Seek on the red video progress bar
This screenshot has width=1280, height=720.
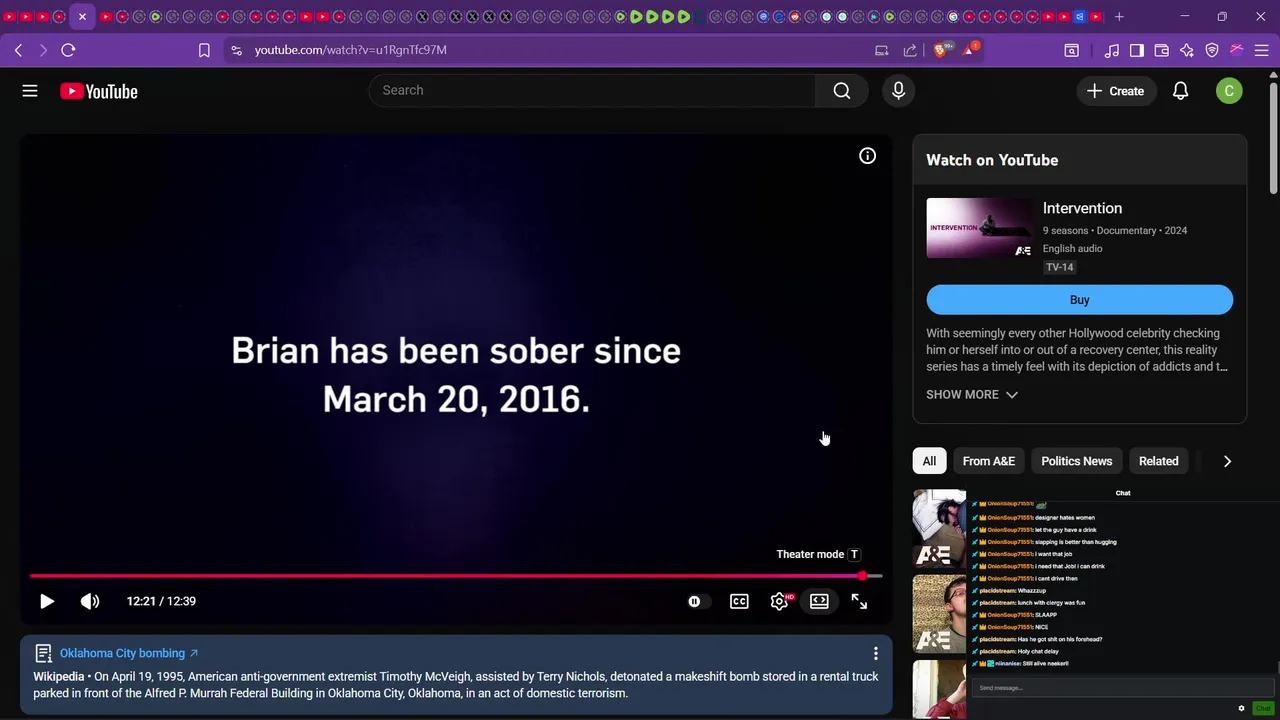click(x=456, y=576)
